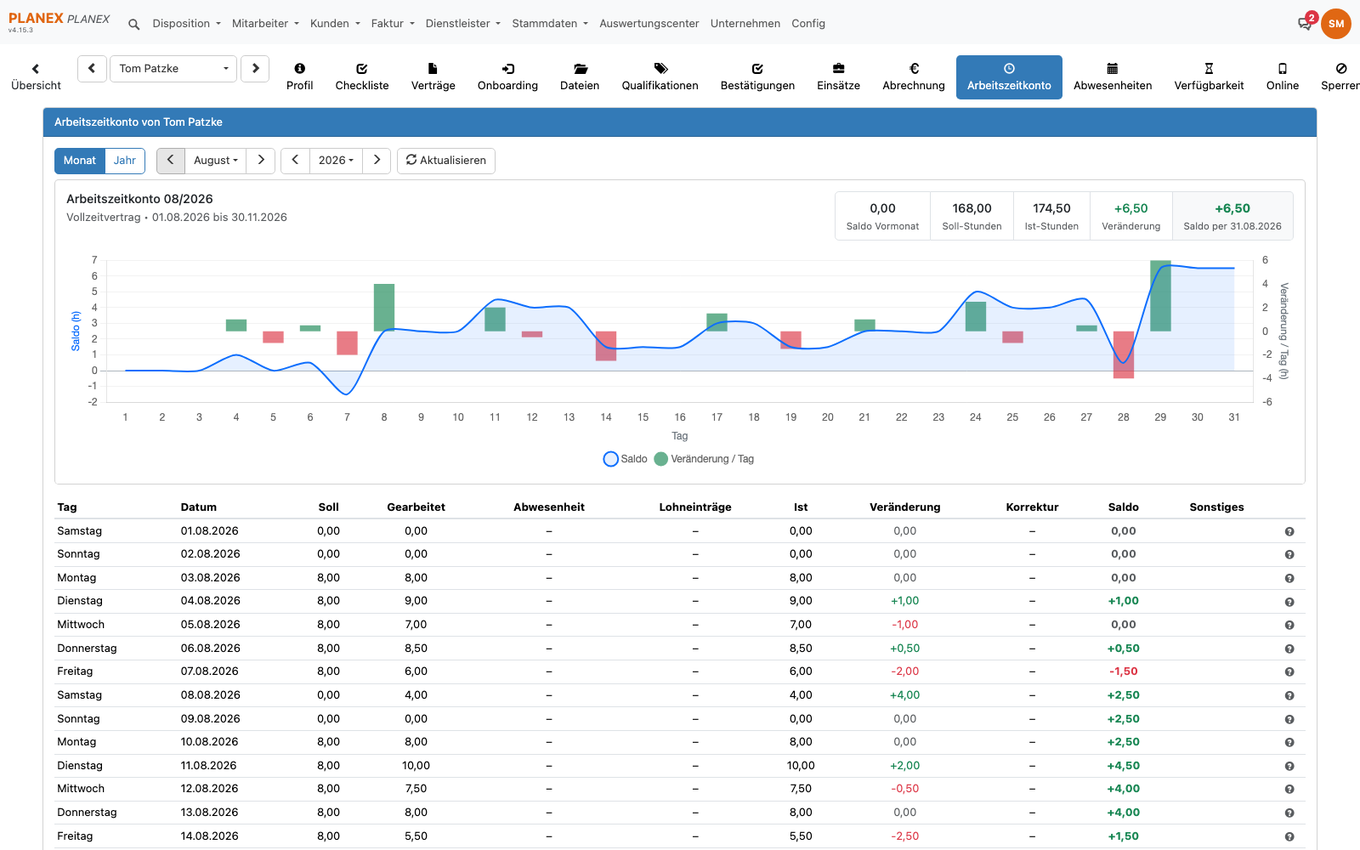Show help for the 07.08.2026 row
This screenshot has width=1360, height=850.
click(1290, 672)
